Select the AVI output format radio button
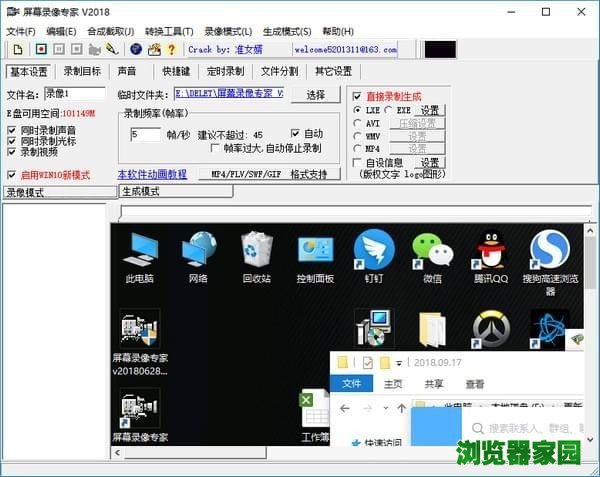Image resolution: width=600 pixels, height=477 pixels. (359, 123)
